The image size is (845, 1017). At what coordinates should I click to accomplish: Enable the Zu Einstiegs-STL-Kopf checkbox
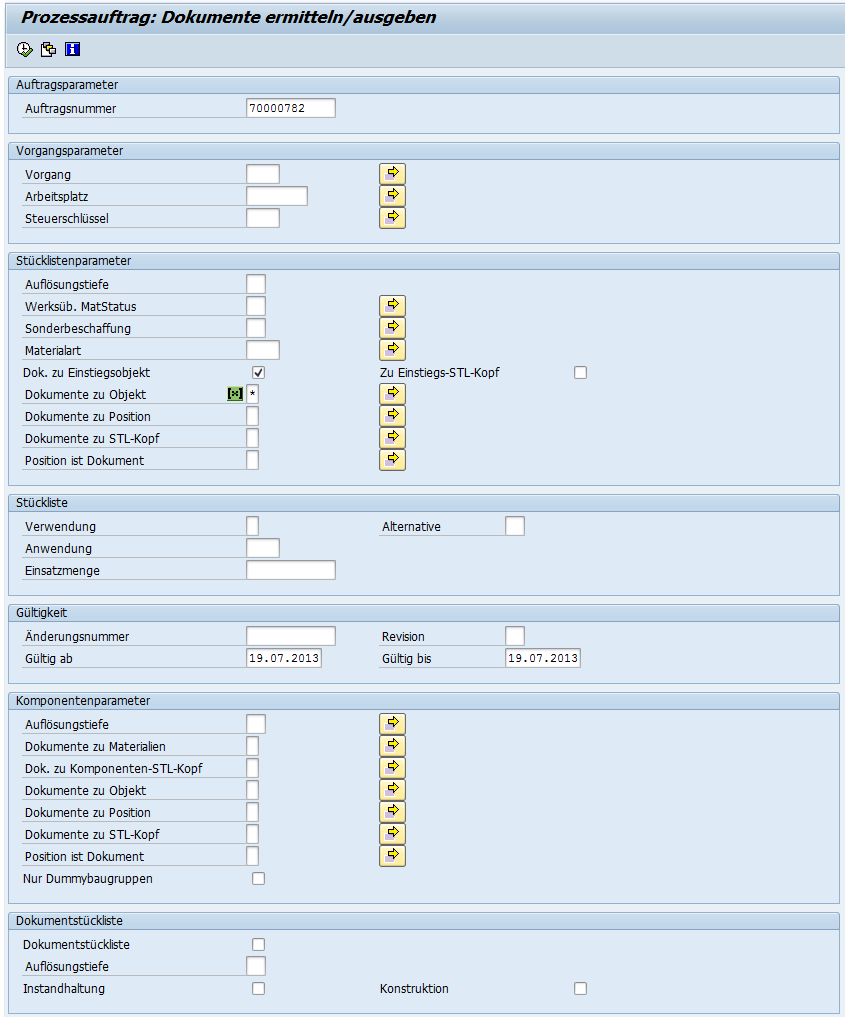coord(580,373)
